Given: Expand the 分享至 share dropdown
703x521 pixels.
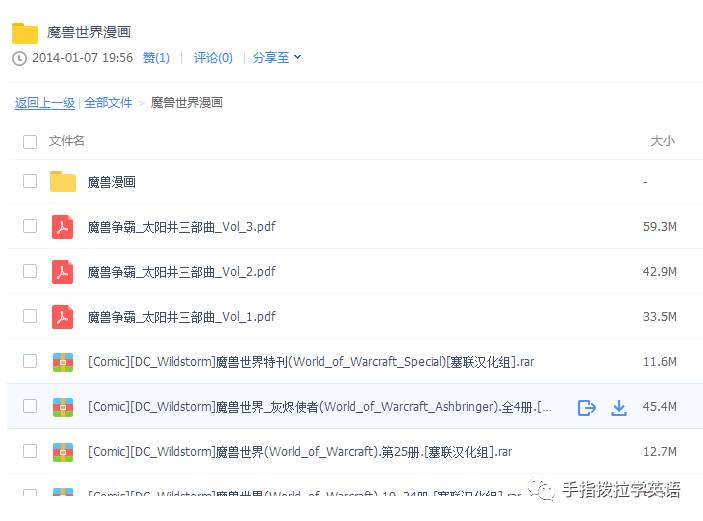Looking at the screenshot, I should [277, 58].
